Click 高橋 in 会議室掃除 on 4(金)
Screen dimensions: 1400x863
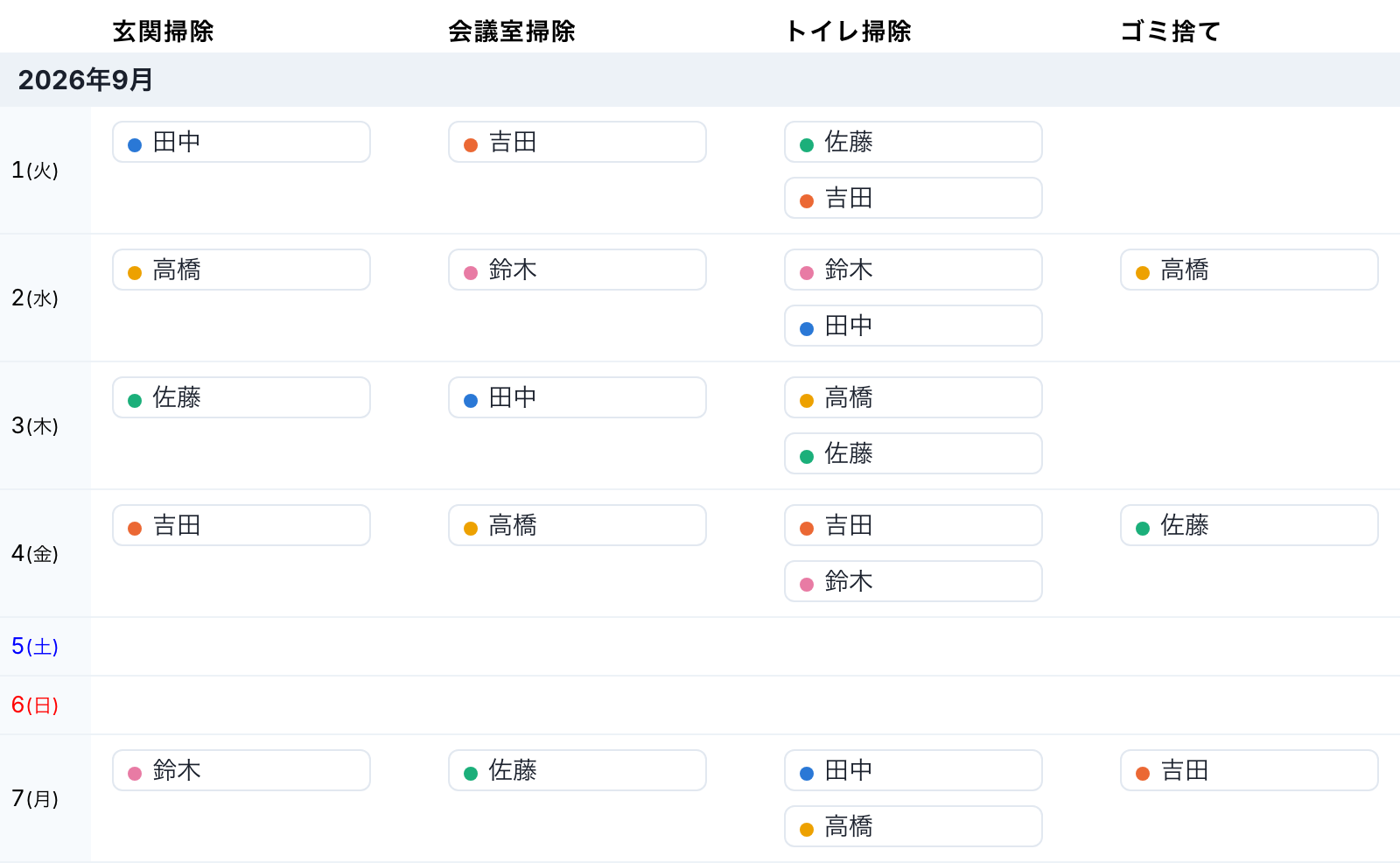577,525
